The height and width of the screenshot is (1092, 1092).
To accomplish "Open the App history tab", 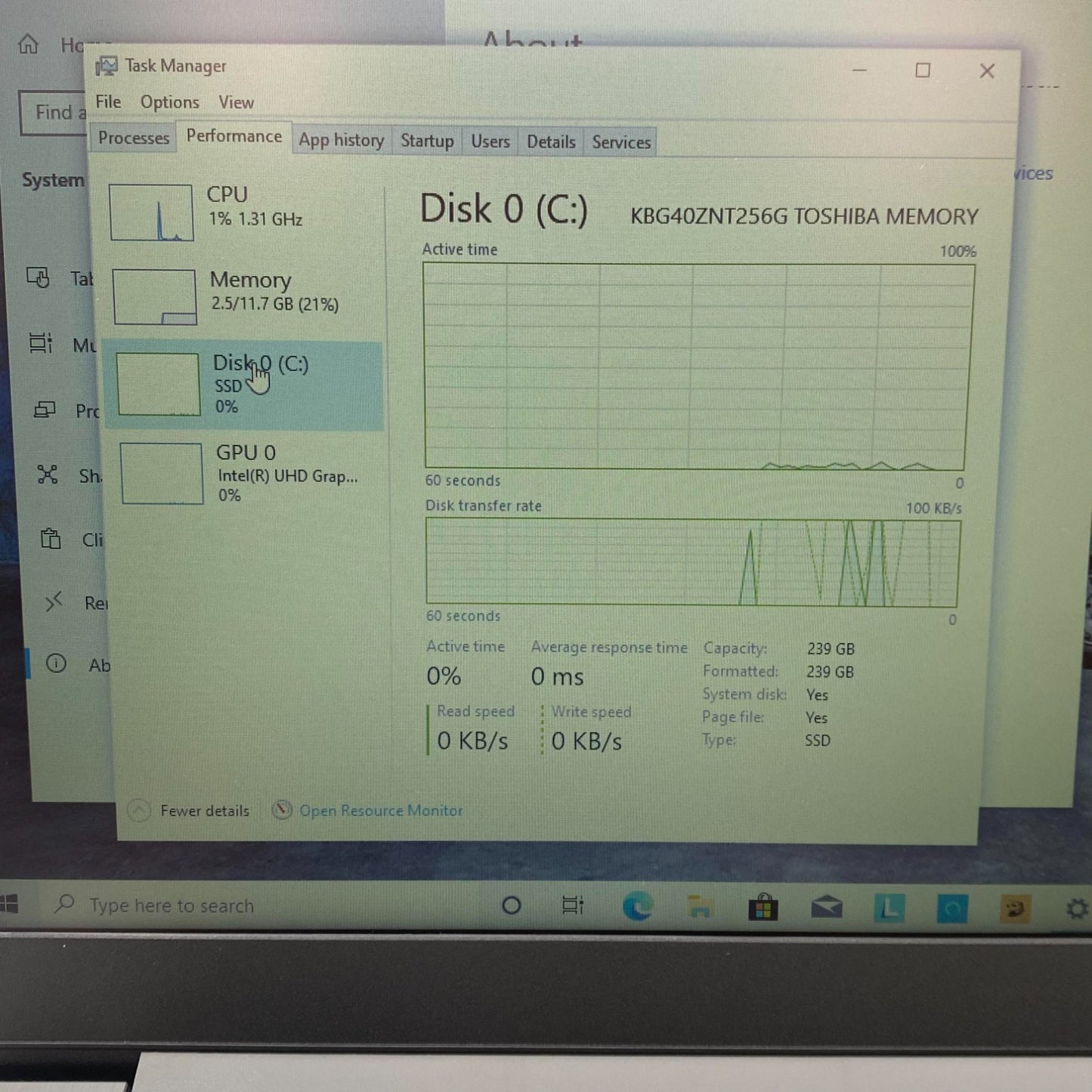I will pyautogui.click(x=341, y=141).
